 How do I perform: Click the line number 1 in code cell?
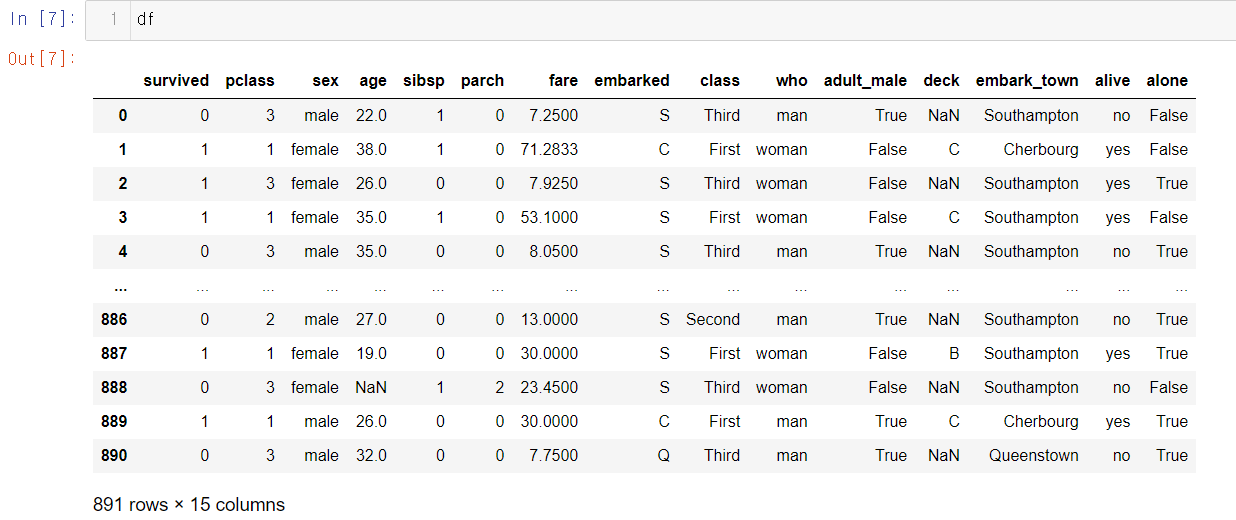114,19
